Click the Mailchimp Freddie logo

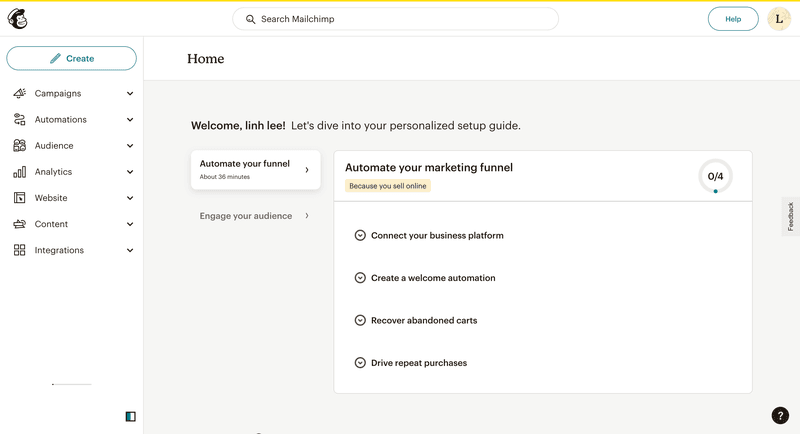(x=18, y=19)
